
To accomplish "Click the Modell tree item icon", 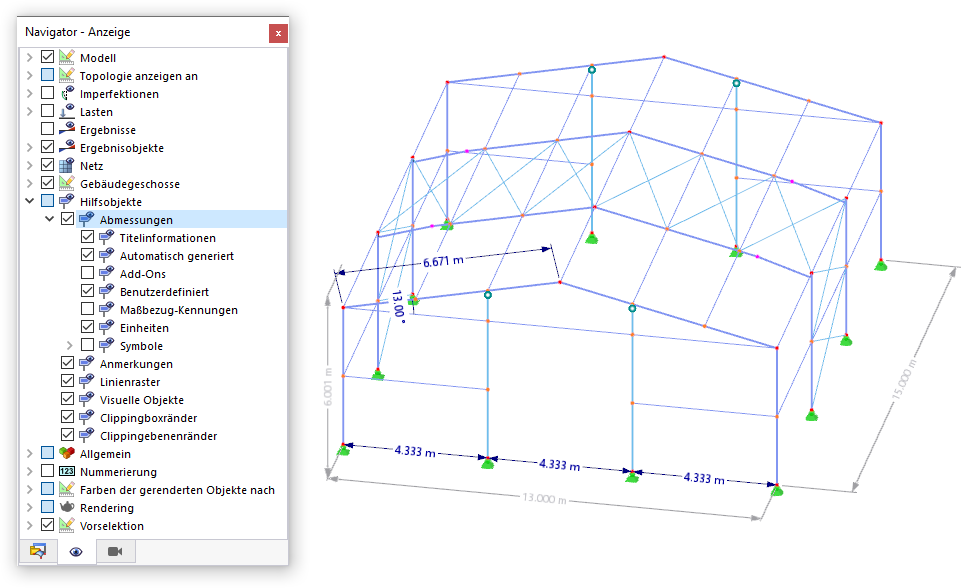I will [x=67, y=57].
